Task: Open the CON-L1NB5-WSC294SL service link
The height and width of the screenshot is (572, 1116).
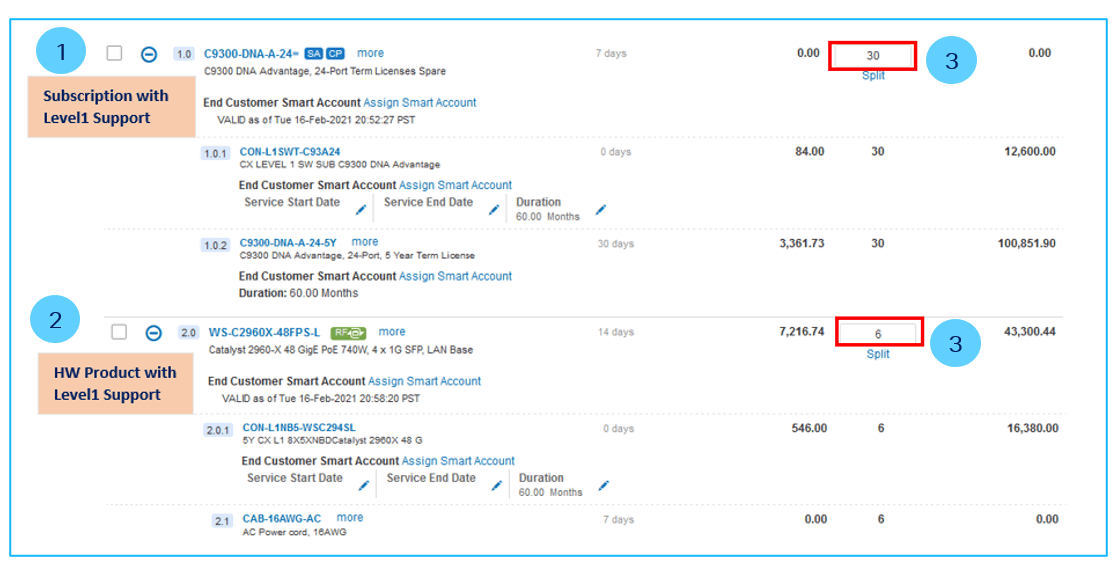Action: pyautogui.click(x=299, y=428)
